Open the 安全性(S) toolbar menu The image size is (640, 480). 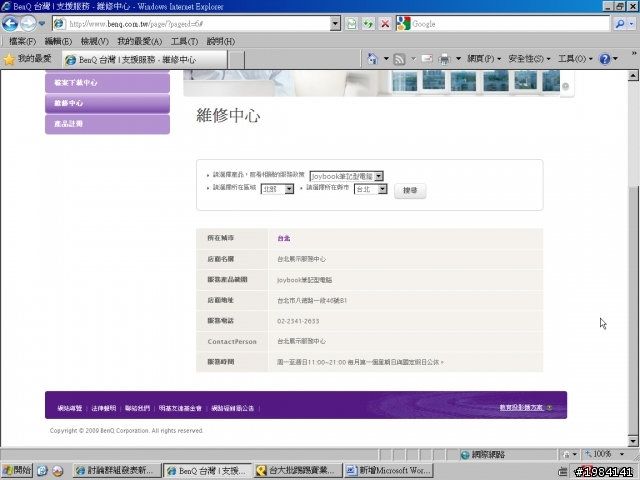pyautogui.click(x=529, y=59)
